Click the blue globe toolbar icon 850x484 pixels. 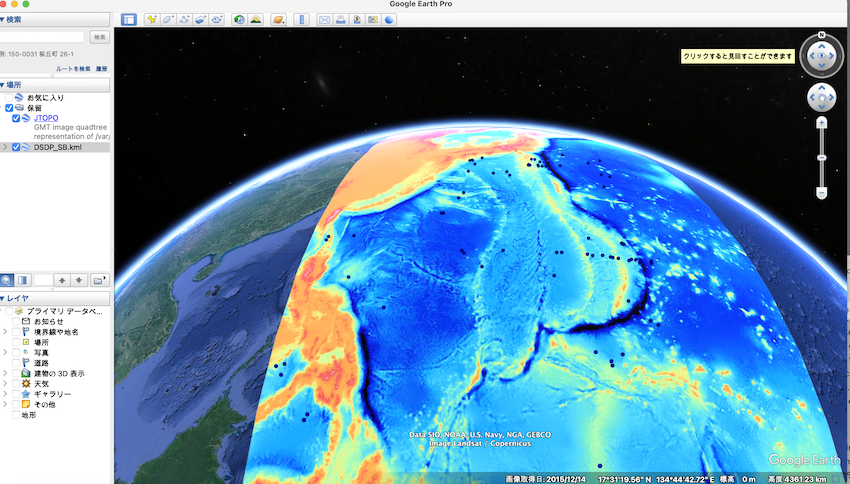tap(389, 20)
